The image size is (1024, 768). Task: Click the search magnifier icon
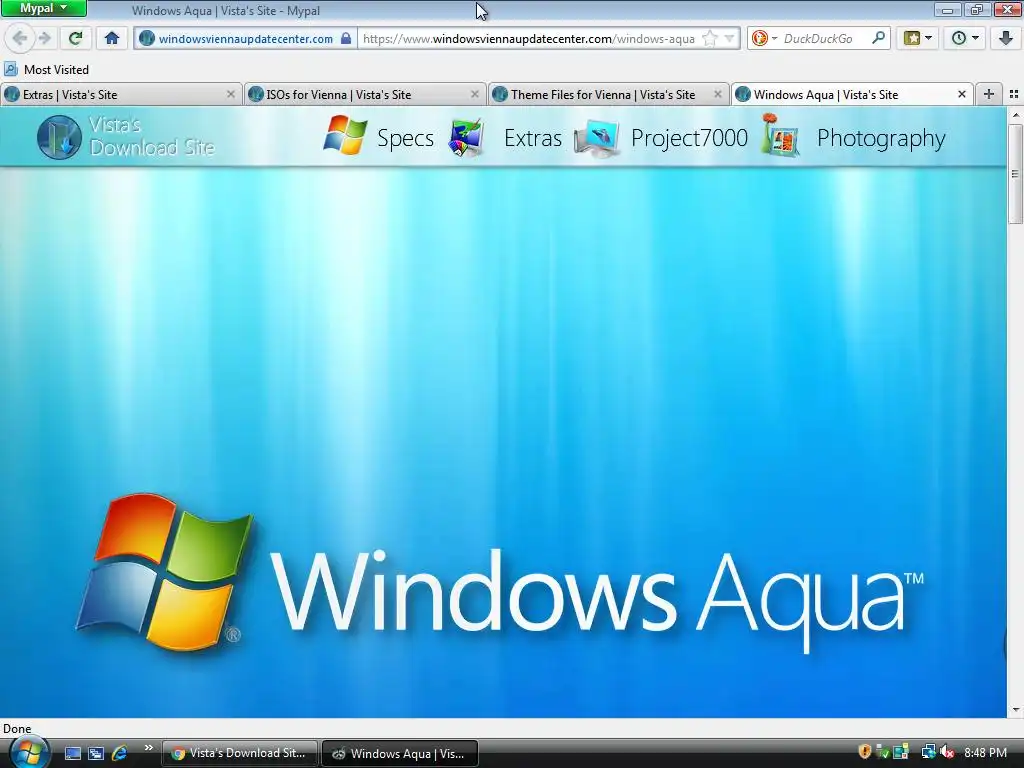pos(878,39)
